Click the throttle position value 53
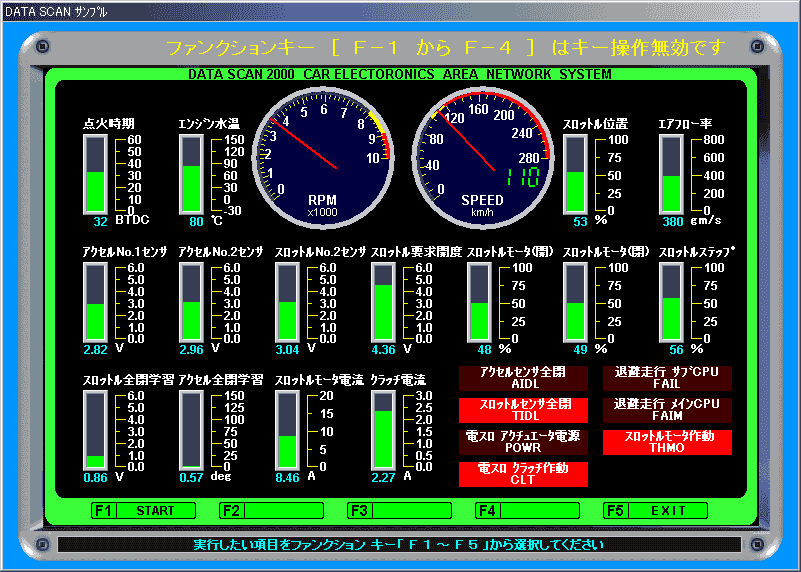This screenshot has height=572, width=801. point(580,222)
